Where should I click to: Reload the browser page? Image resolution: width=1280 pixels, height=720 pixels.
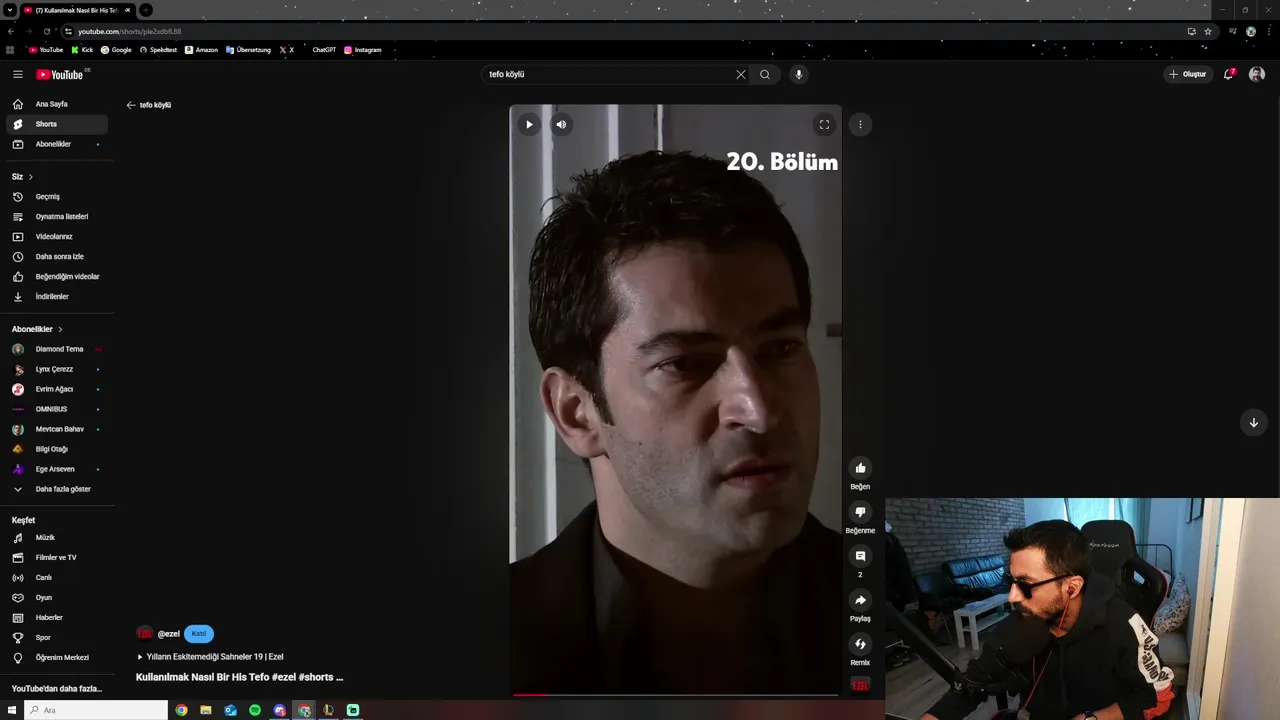point(46,31)
